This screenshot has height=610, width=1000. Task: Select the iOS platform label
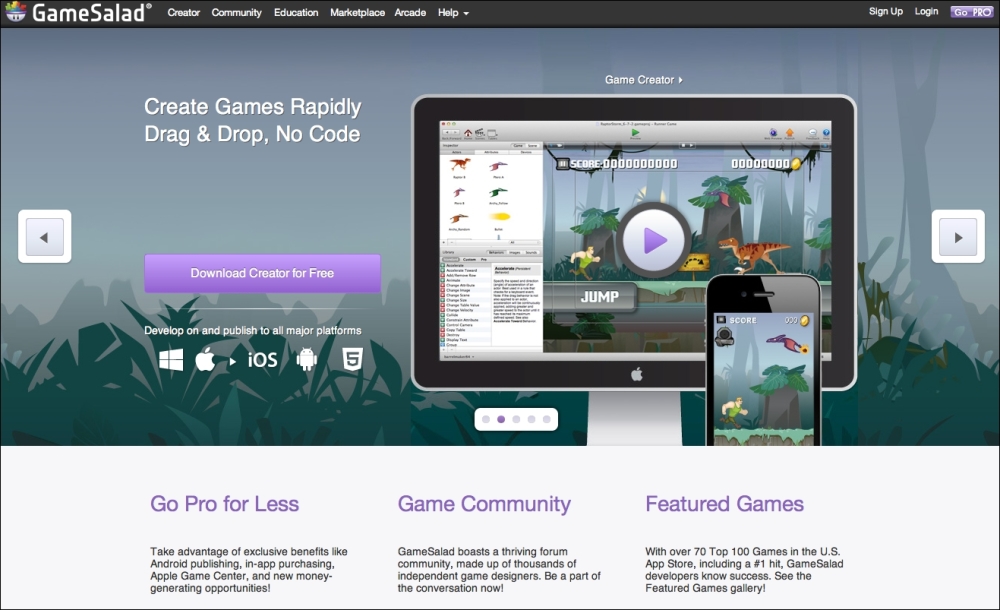tap(262, 360)
